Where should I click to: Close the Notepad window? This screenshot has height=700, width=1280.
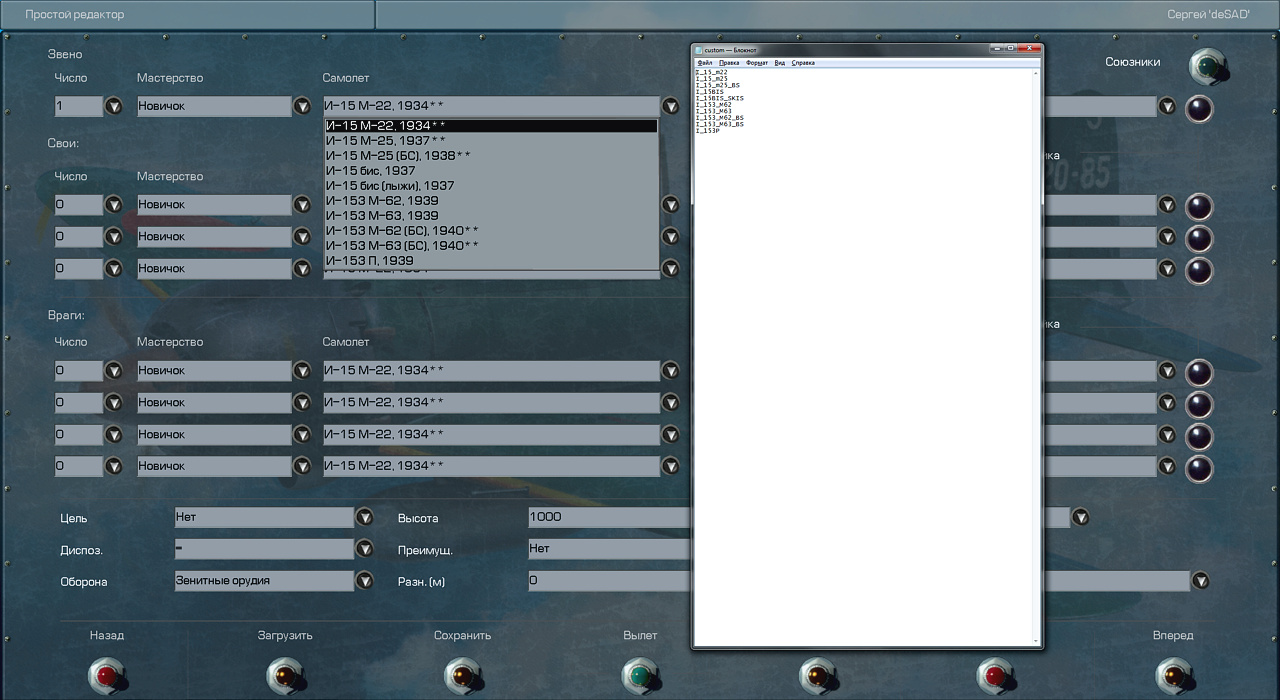[x=1029, y=48]
